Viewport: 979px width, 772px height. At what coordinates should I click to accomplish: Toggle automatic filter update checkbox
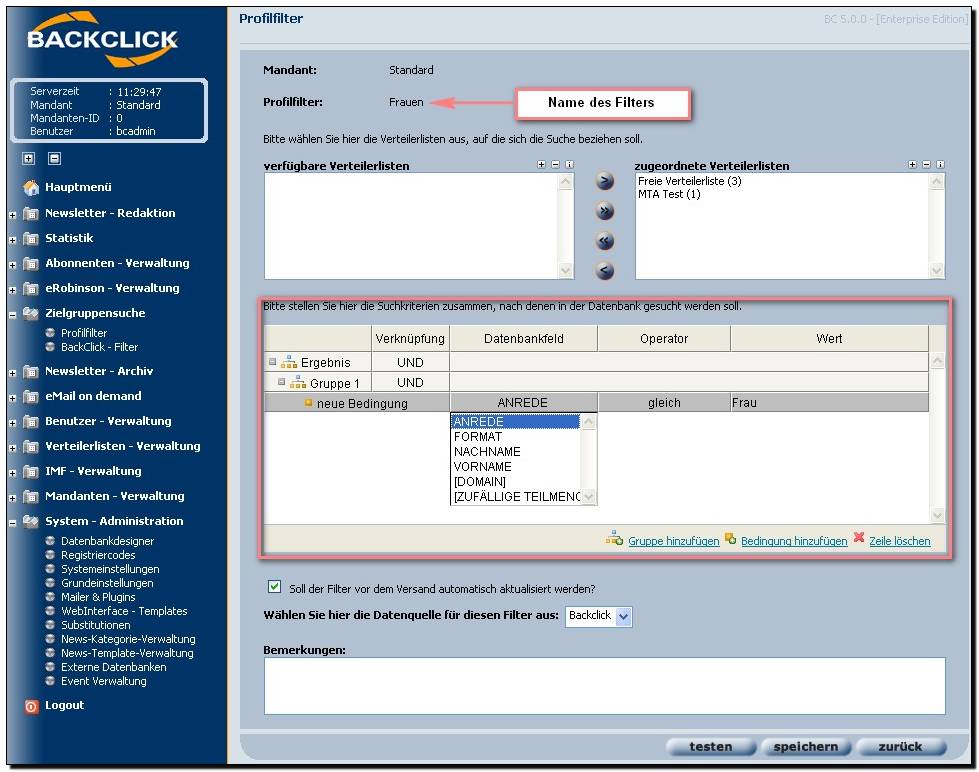click(274, 586)
